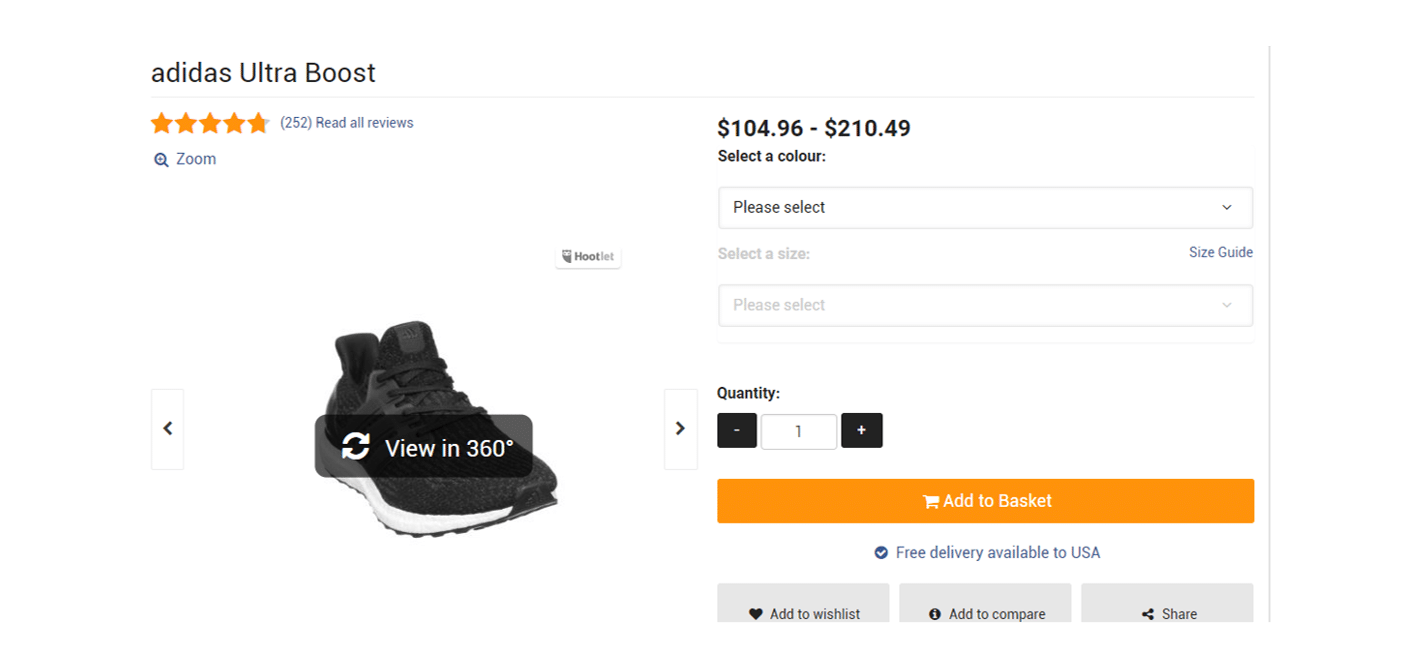Screen dimensions: 1406x671
Task: Click the Hootlet icon on the product image
Action: (x=569, y=256)
